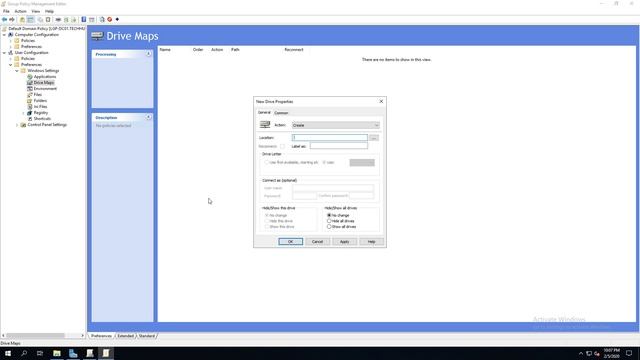This screenshot has height=360, width=640.
Task: Open the drive letter dropdown
Action: point(362,162)
